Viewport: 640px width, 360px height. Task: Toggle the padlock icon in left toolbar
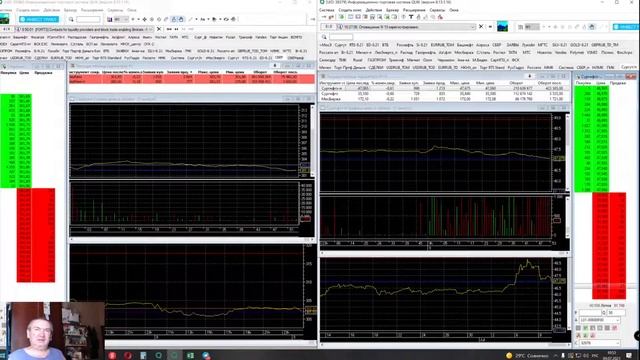(x=174, y=19)
